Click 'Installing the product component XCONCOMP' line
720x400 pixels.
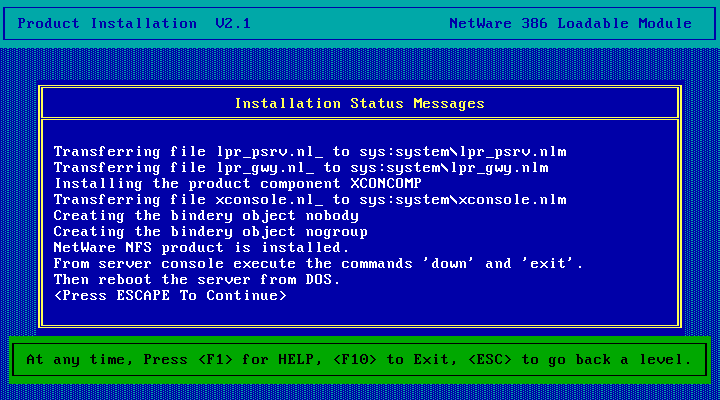(237, 184)
